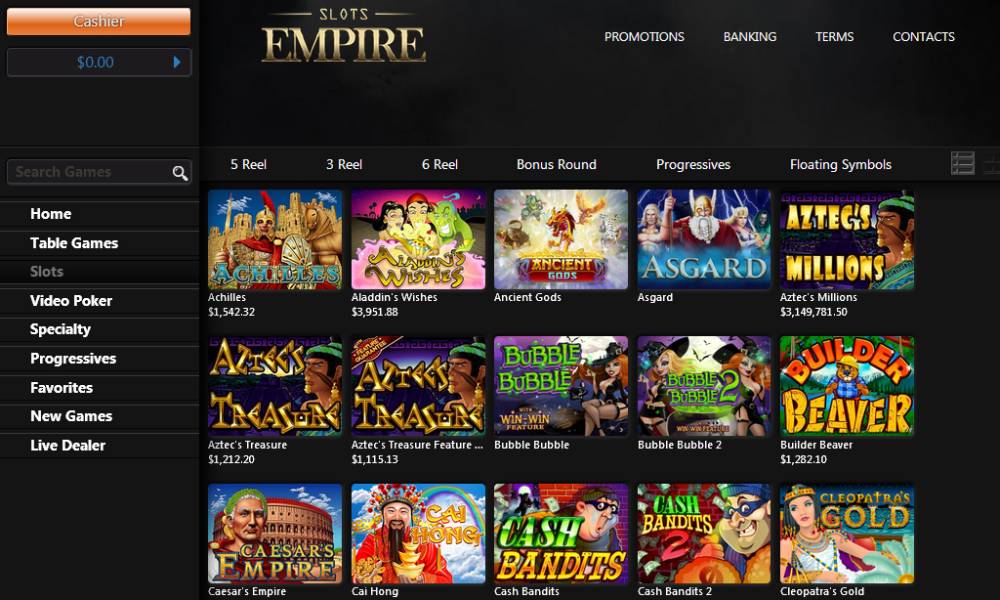Open the Cashier button
The height and width of the screenshot is (600, 1000).
(99, 22)
